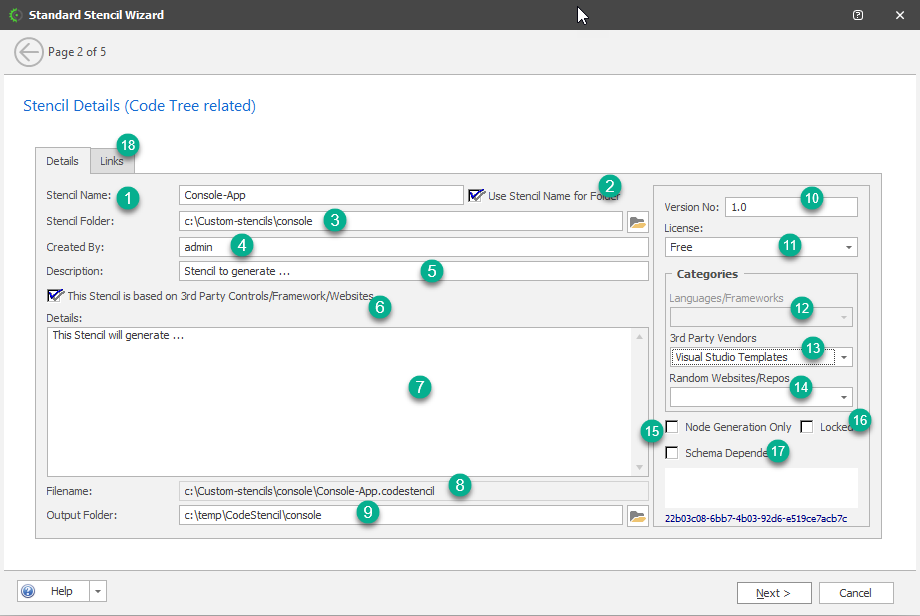Open the help question mark in title bar
The image size is (920, 616).
(858, 15)
